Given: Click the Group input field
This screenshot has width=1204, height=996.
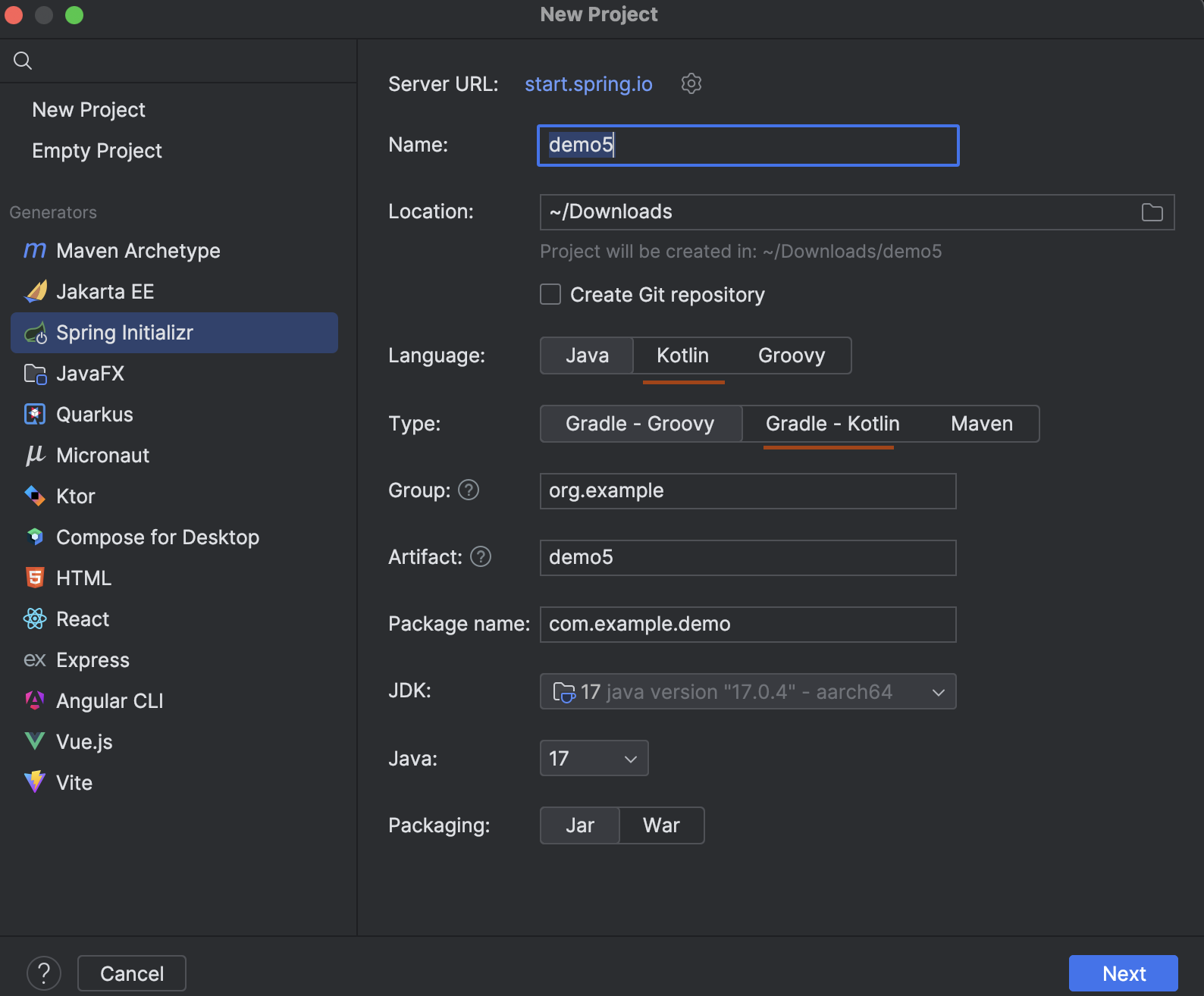Looking at the screenshot, I should pyautogui.click(x=748, y=491).
